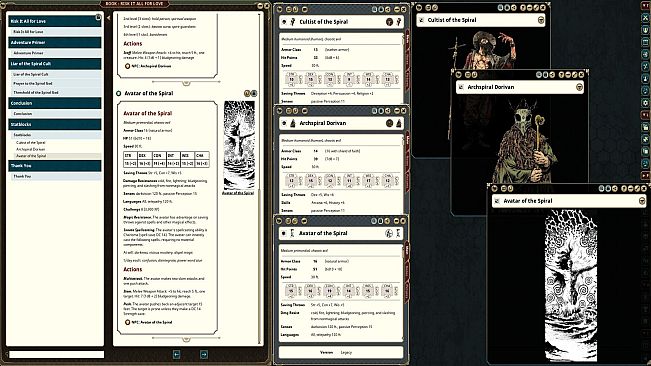The height and width of the screenshot is (366, 651).
Task: Click Avatar of the Spiral sheet token icon
Action: [292, 233]
